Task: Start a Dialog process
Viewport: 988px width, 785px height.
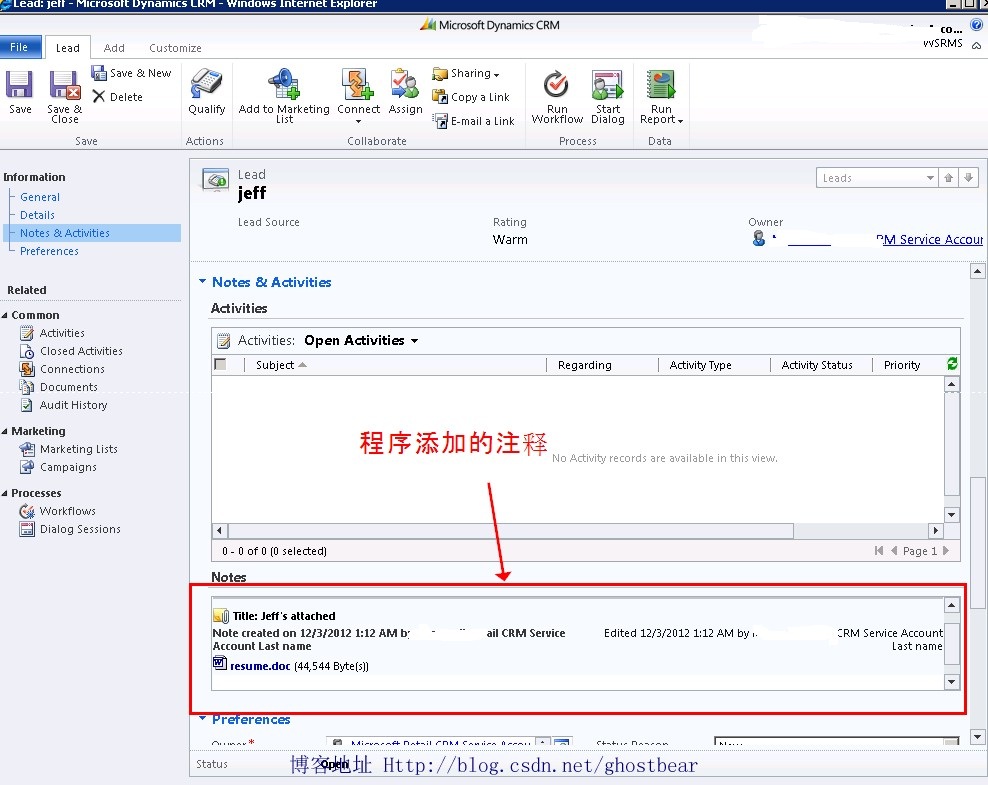Action: tap(607, 96)
